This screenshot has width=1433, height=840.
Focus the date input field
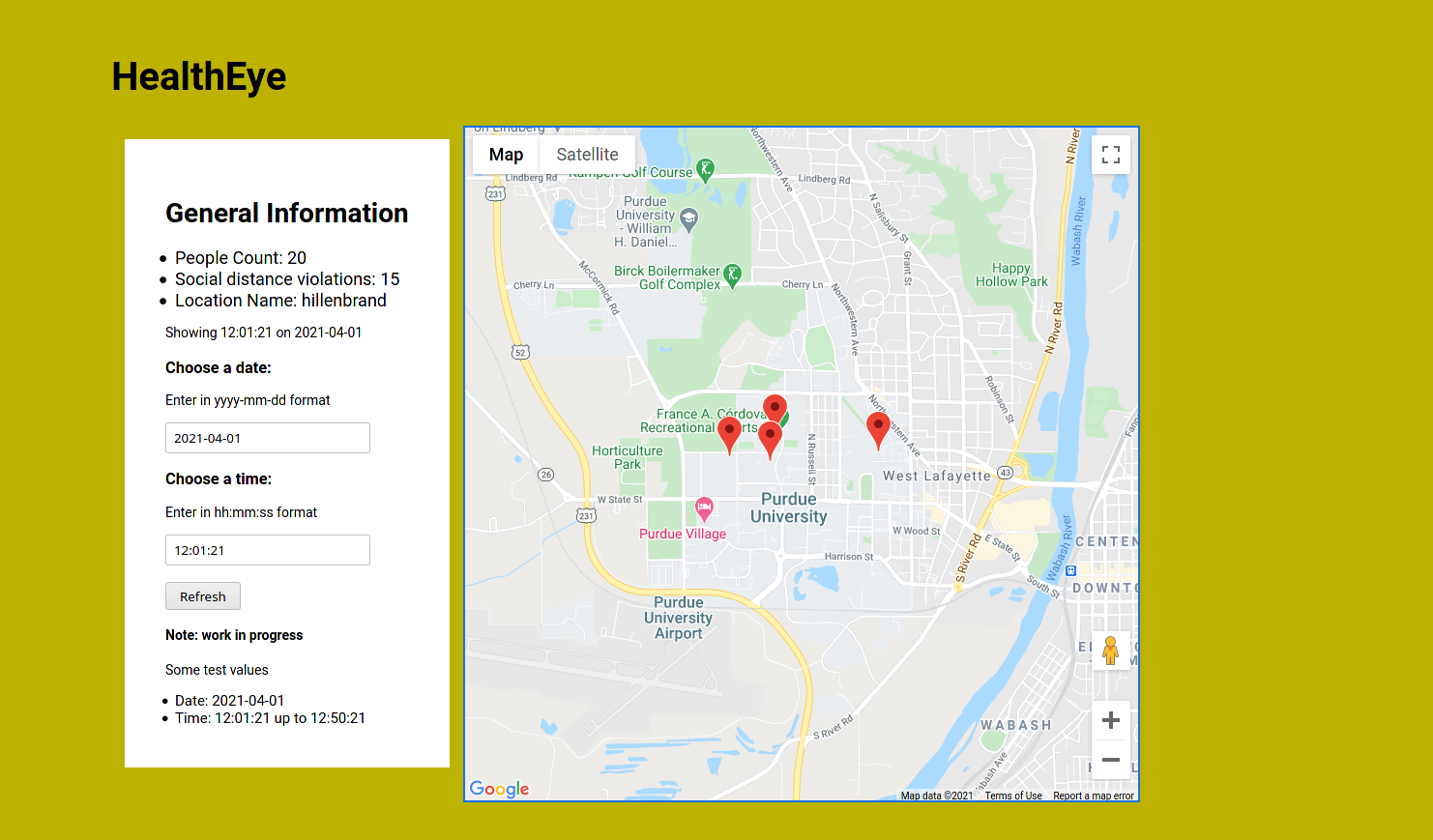[268, 438]
